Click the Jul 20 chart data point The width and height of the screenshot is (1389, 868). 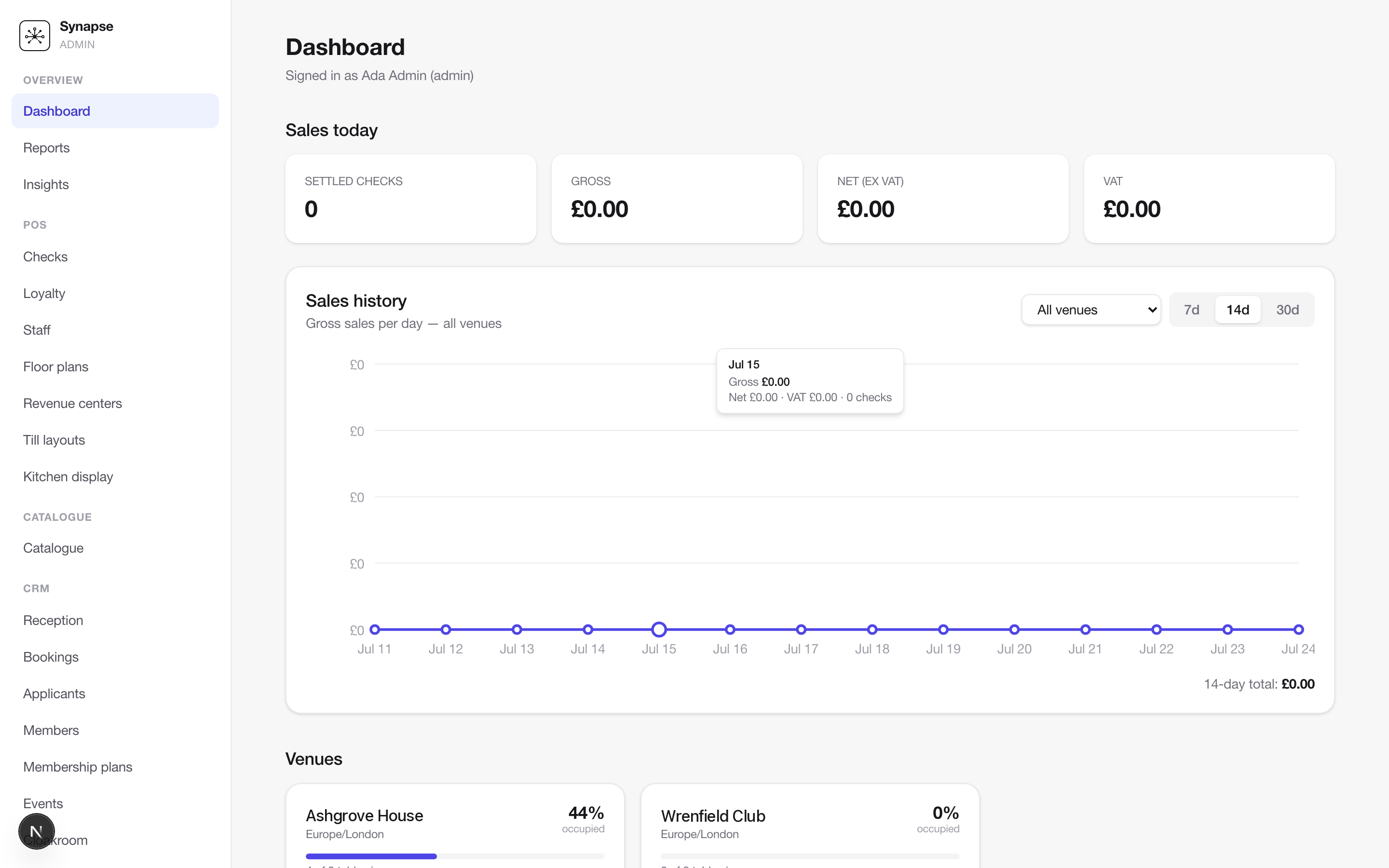click(x=1014, y=630)
